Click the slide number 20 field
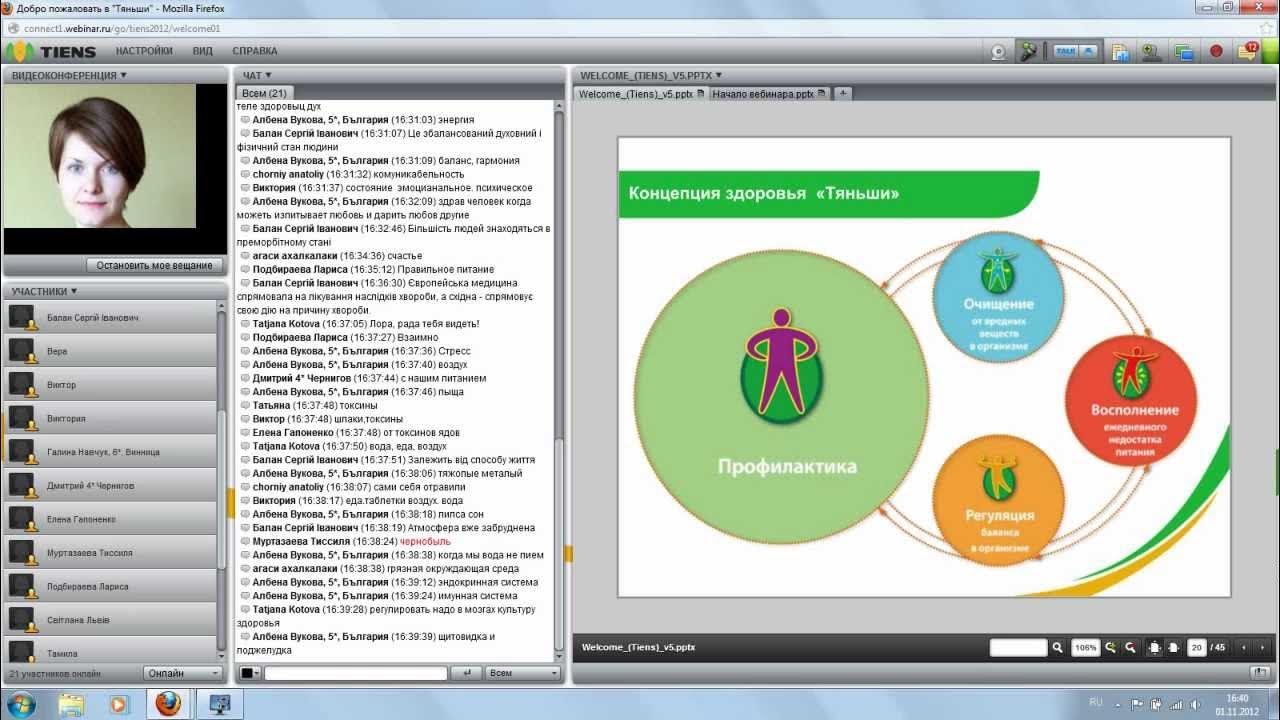 coord(1197,647)
